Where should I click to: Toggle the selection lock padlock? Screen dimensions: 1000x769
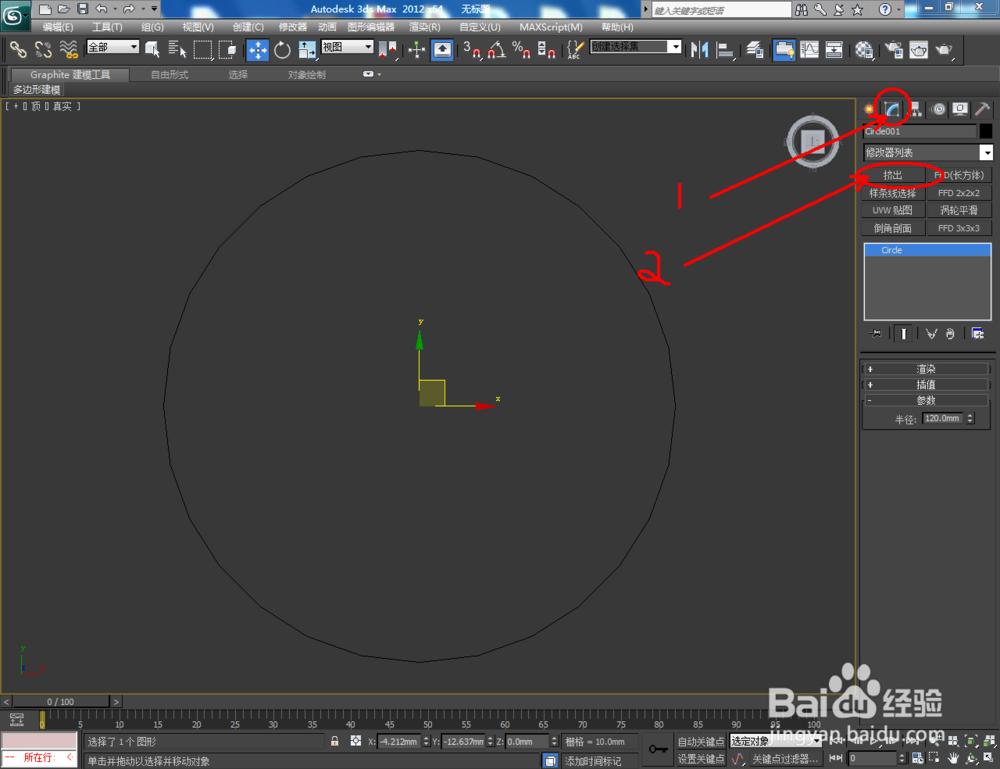coord(334,741)
